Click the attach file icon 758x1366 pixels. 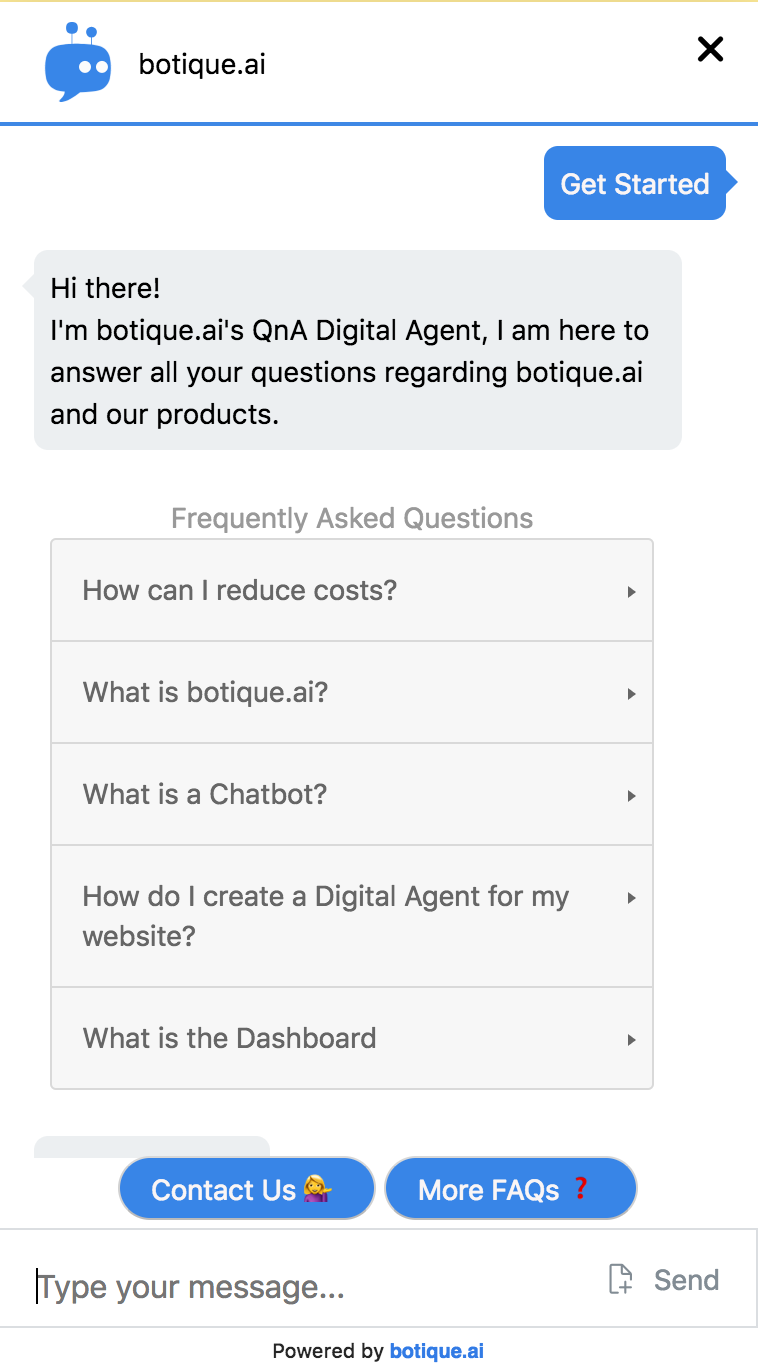click(621, 1279)
